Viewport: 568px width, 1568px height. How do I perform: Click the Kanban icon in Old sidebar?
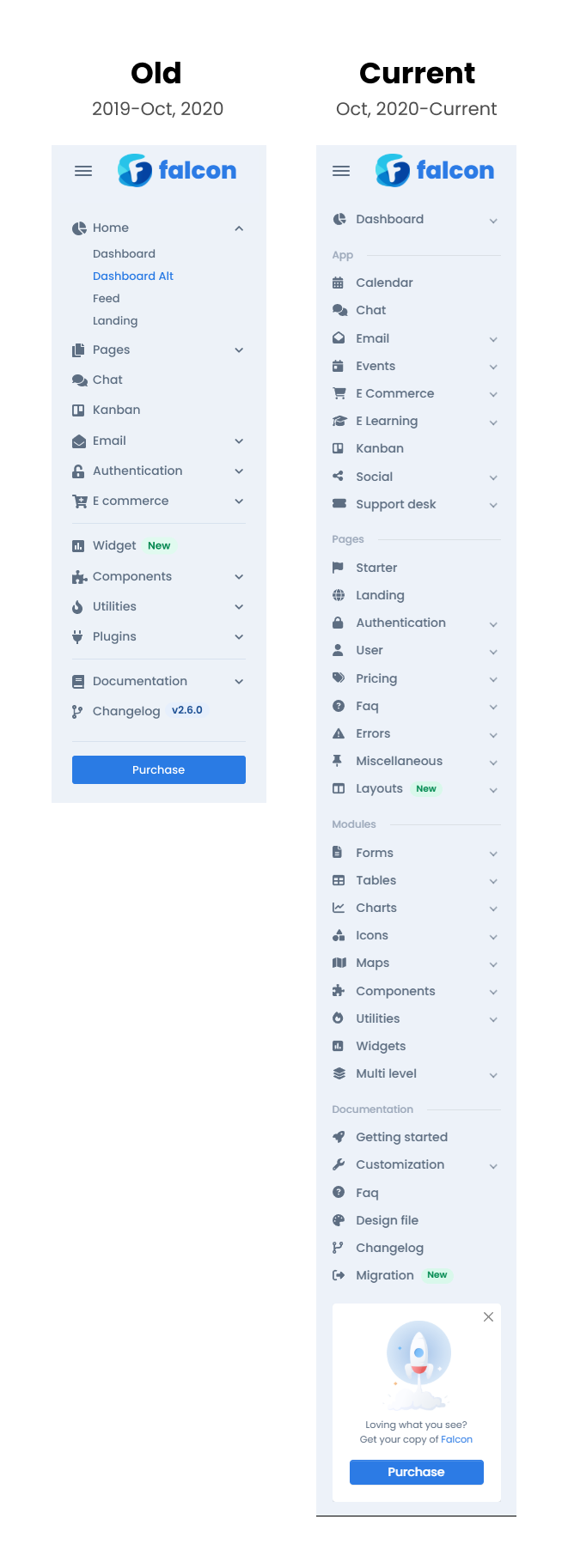tap(78, 410)
